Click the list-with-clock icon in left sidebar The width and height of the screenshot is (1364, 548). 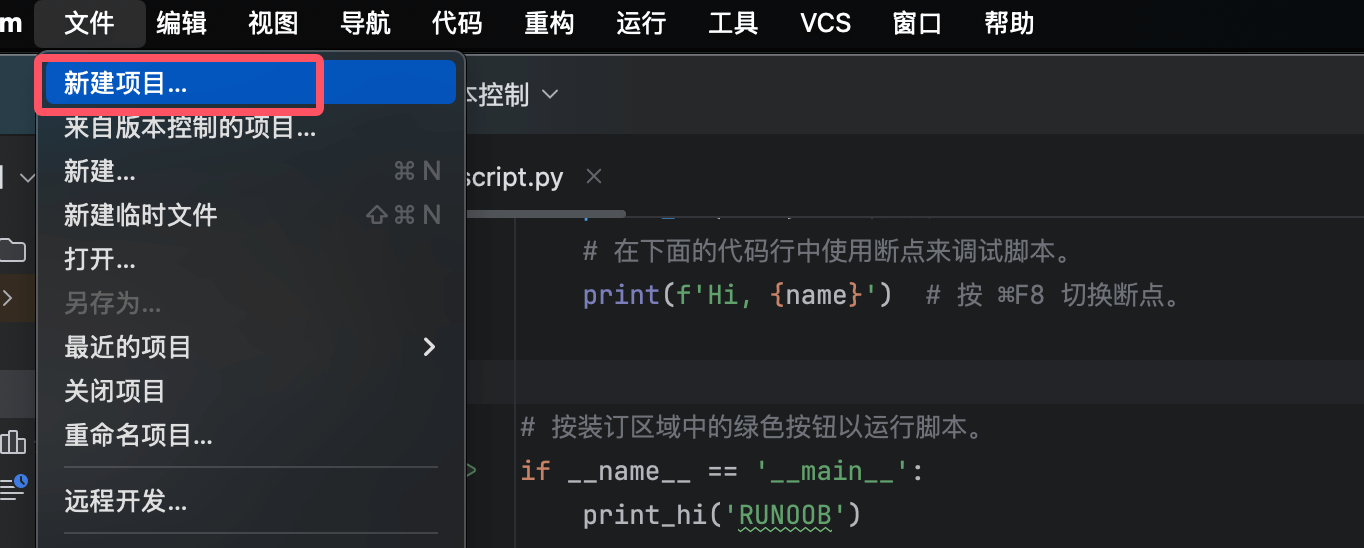click(13, 488)
